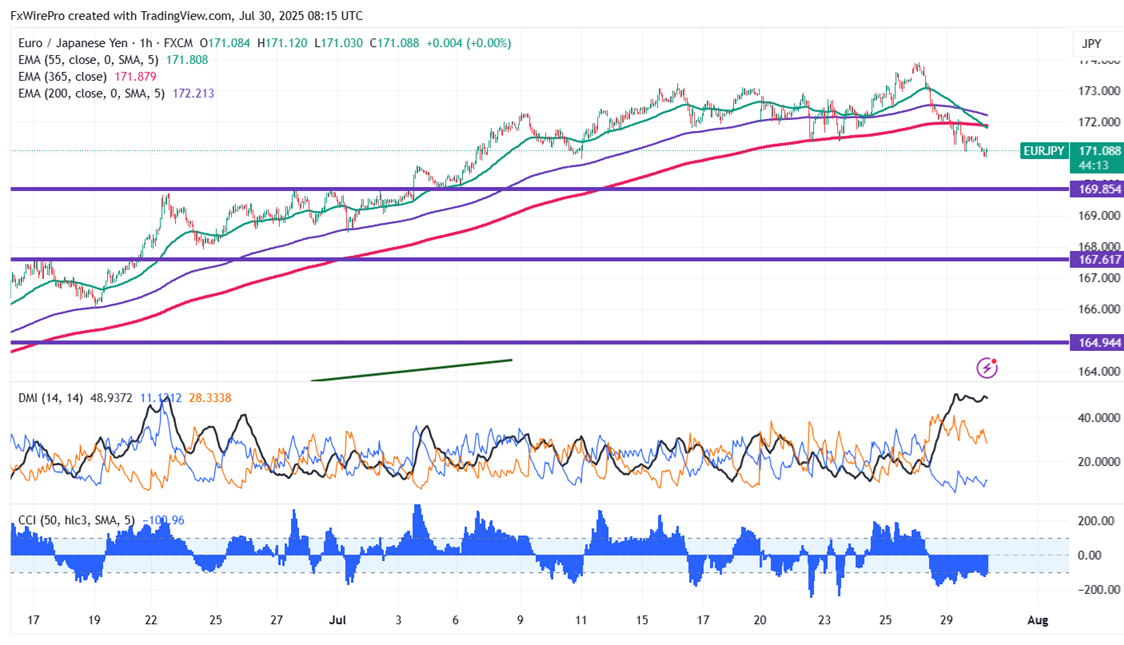Click the 40.0000 DMI axis label

point(1099,418)
